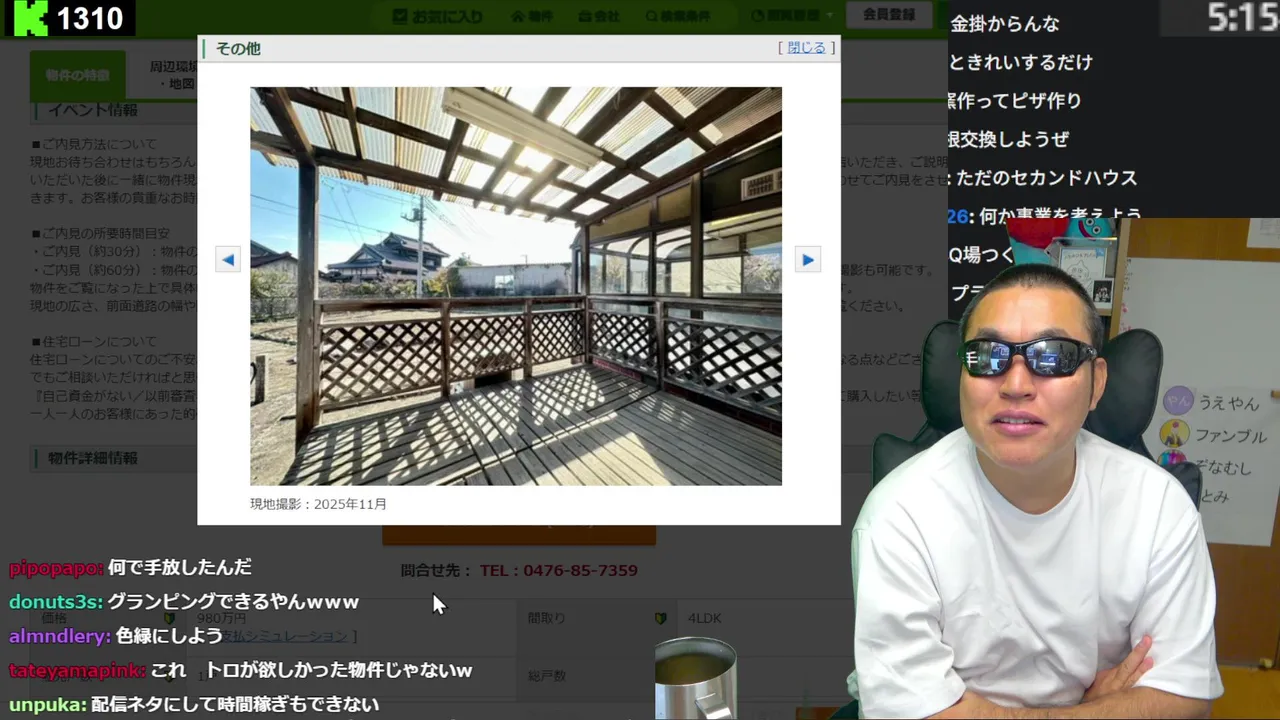Click the うえやん name on the whiteboard list
The width and height of the screenshot is (1280, 720).
pos(1229,403)
